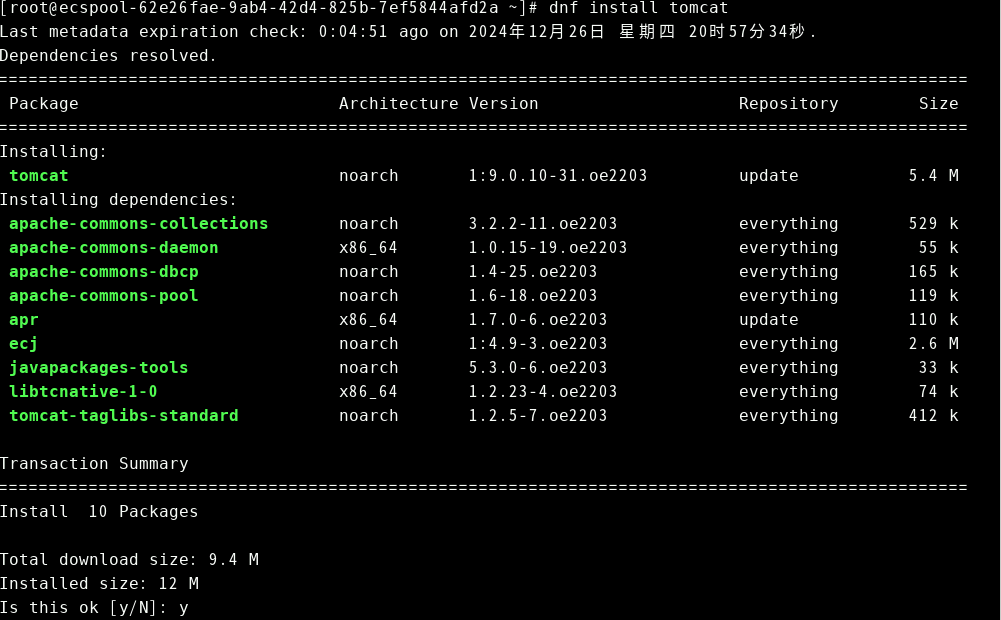1001x620 pixels.
Task: Click version '1.0.15-19.oe2203'
Action: coord(548,248)
